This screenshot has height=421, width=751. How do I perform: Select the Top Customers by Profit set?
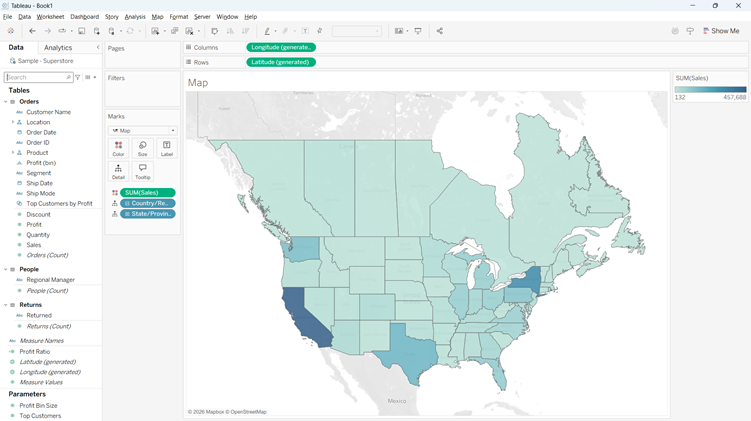tap(59, 204)
